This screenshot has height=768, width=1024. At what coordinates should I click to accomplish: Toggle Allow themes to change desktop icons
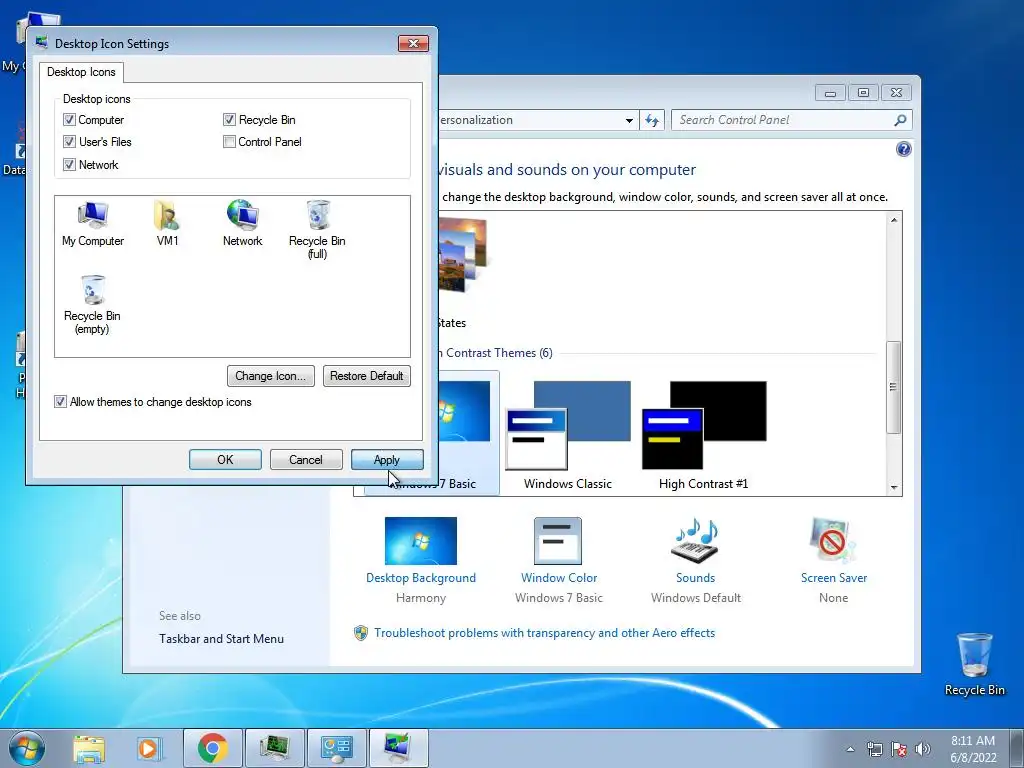60,402
